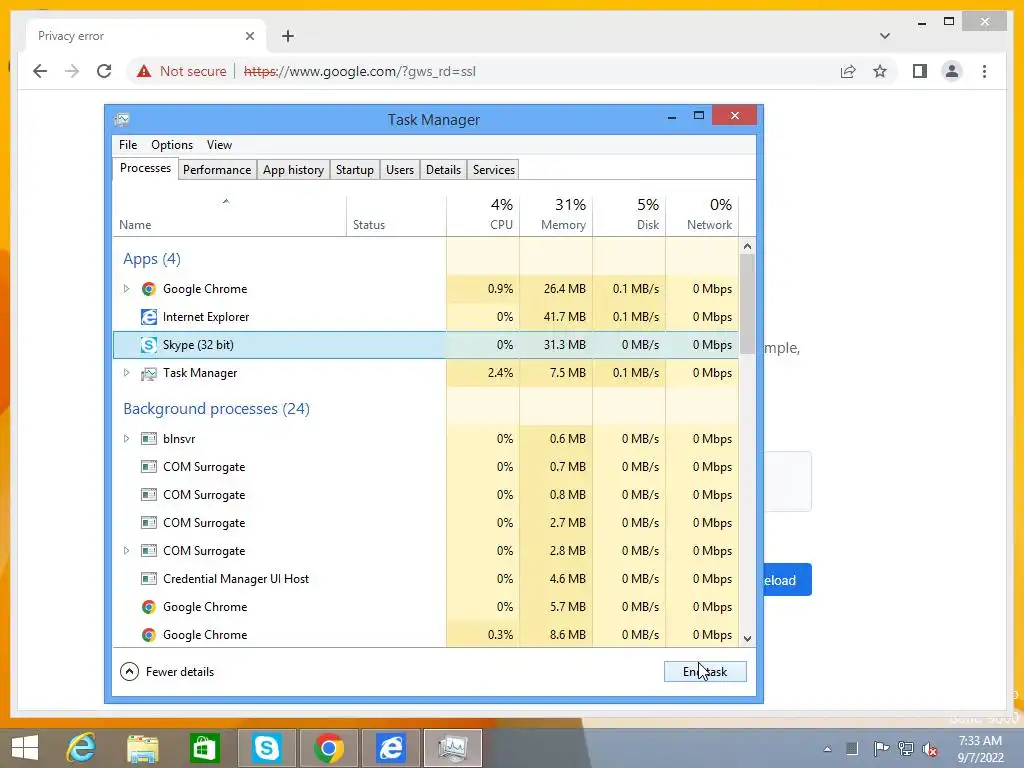Sort processes by the CPU column
Image resolution: width=1024 pixels, height=768 pixels.
click(x=483, y=215)
